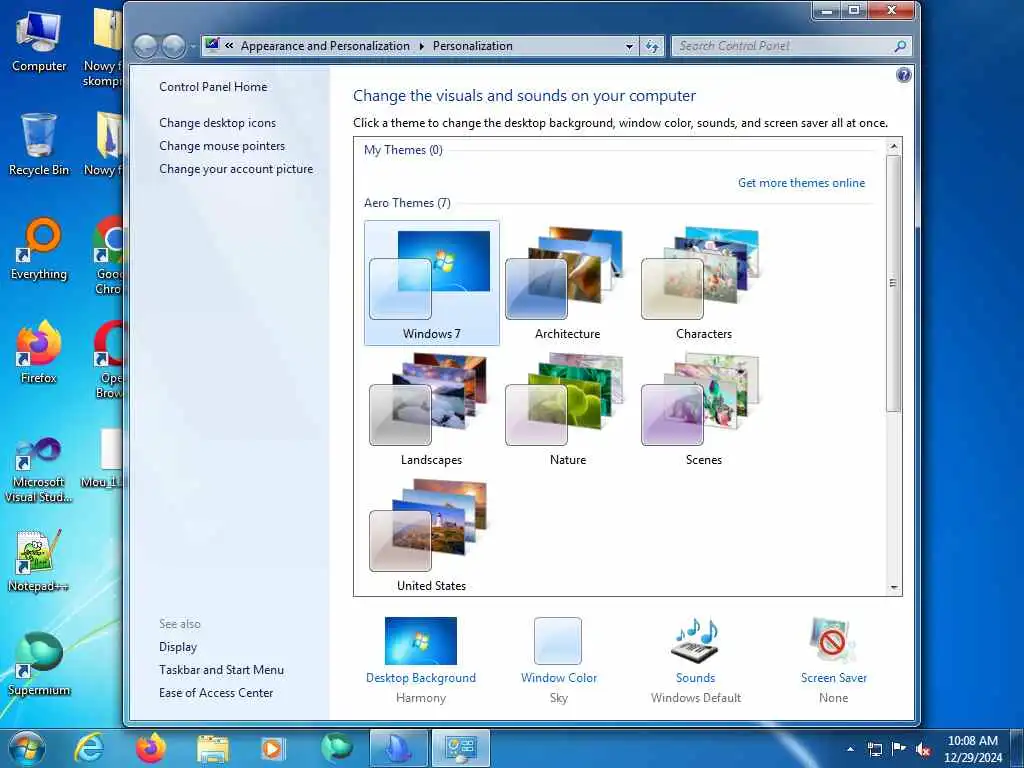Open Screen Saver settings icon
Screen dimensions: 1024x768
[833, 641]
